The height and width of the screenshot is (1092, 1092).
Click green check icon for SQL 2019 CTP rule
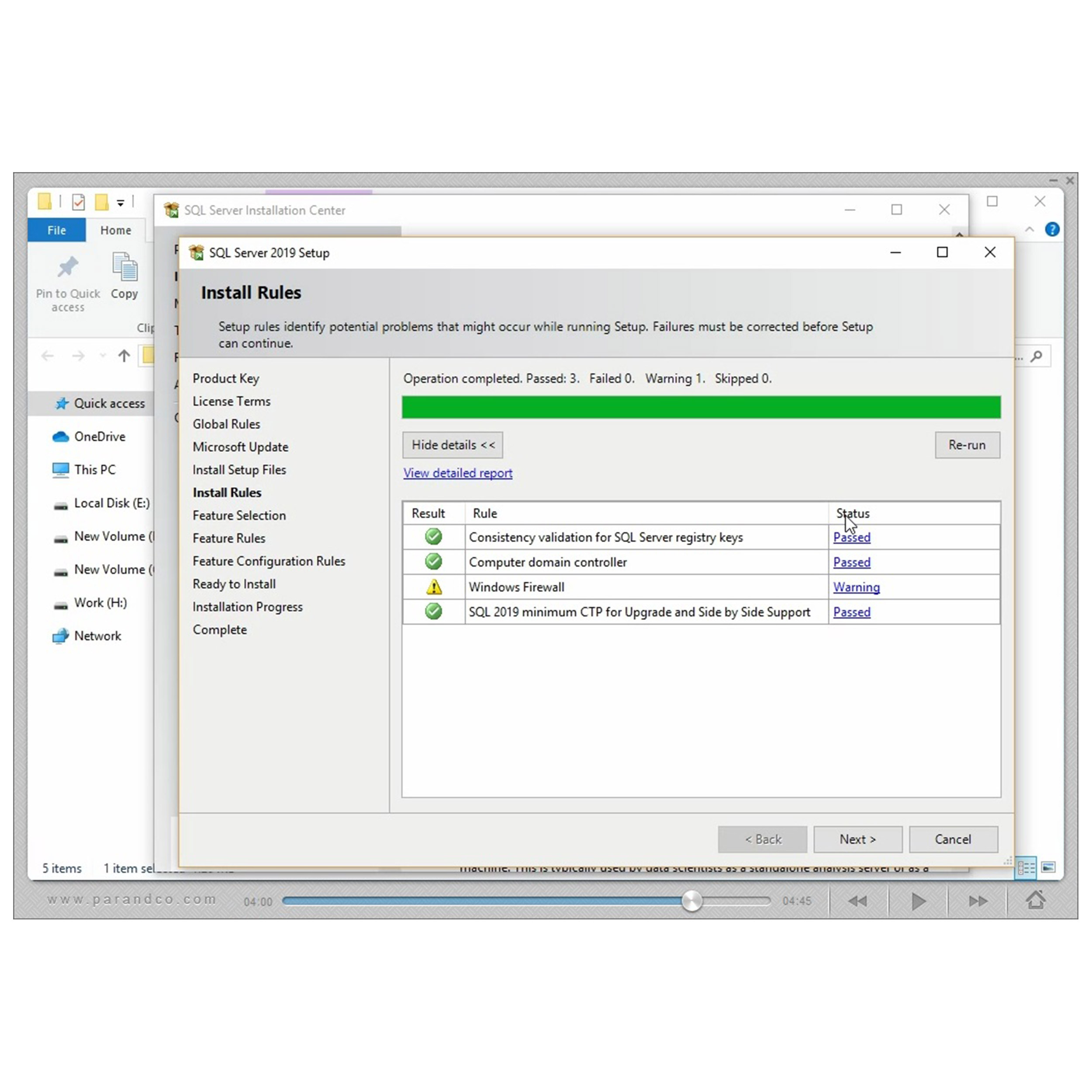(x=433, y=611)
